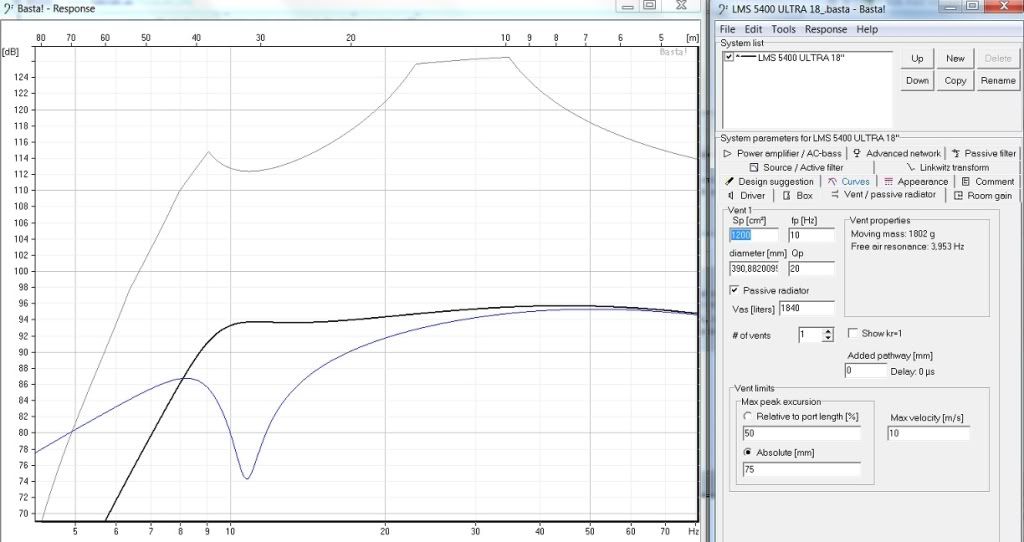Switch to the Curves tab
Screen dimensions: 1024x542
coord(848,182)
